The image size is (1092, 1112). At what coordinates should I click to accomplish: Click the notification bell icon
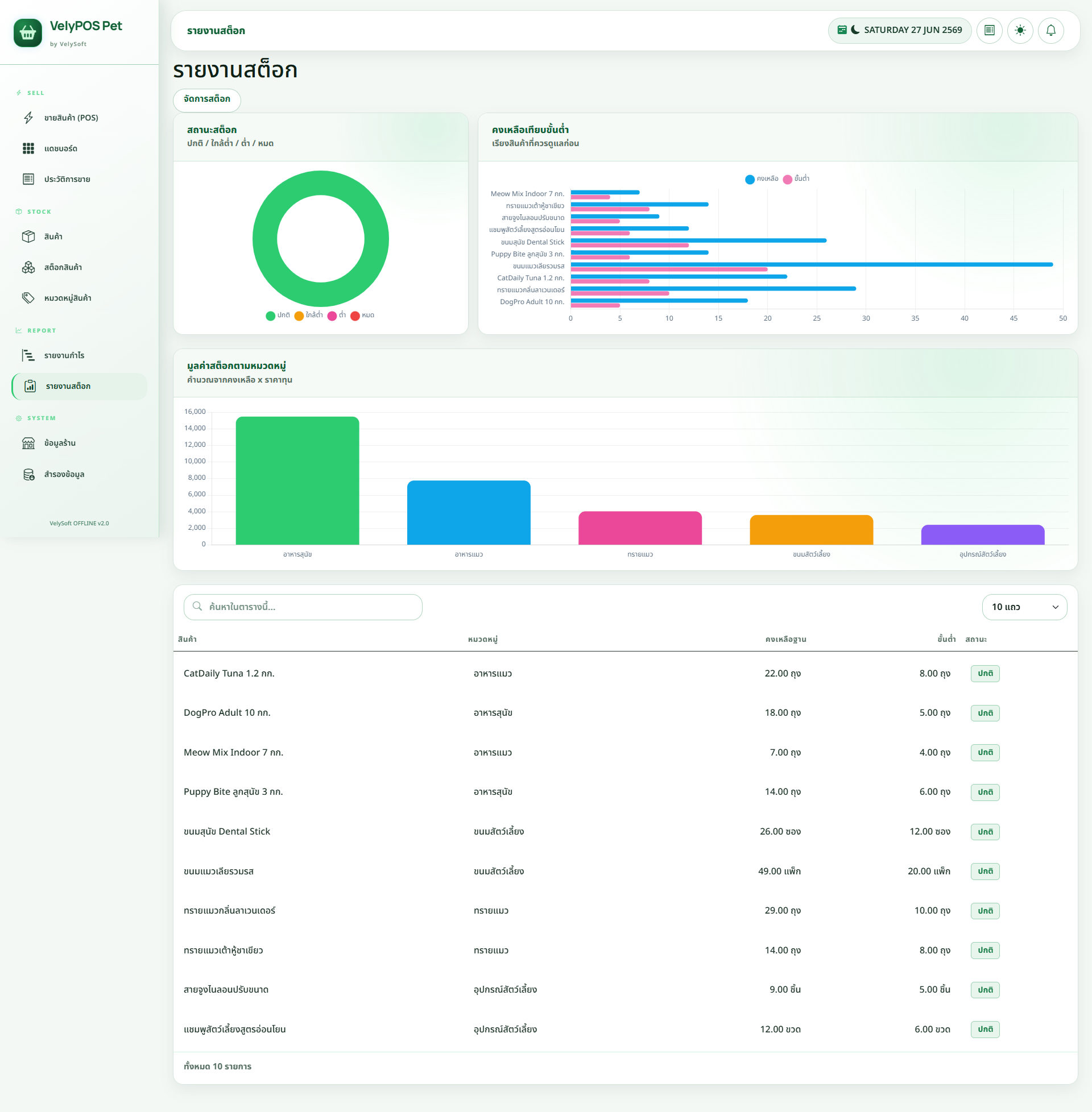pyautogui.click(x=1050, y=30)
